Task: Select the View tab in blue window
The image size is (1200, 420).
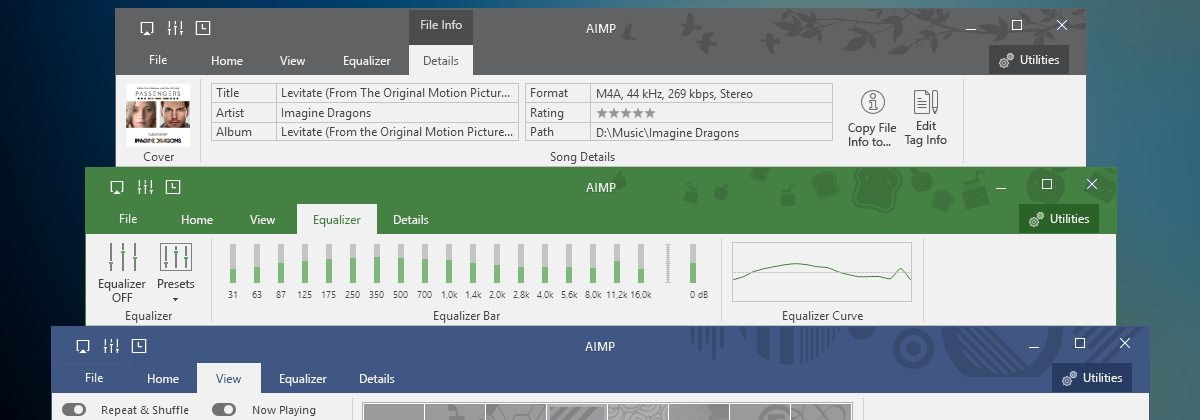Action: pyautogui.click(x=229, y=378)
